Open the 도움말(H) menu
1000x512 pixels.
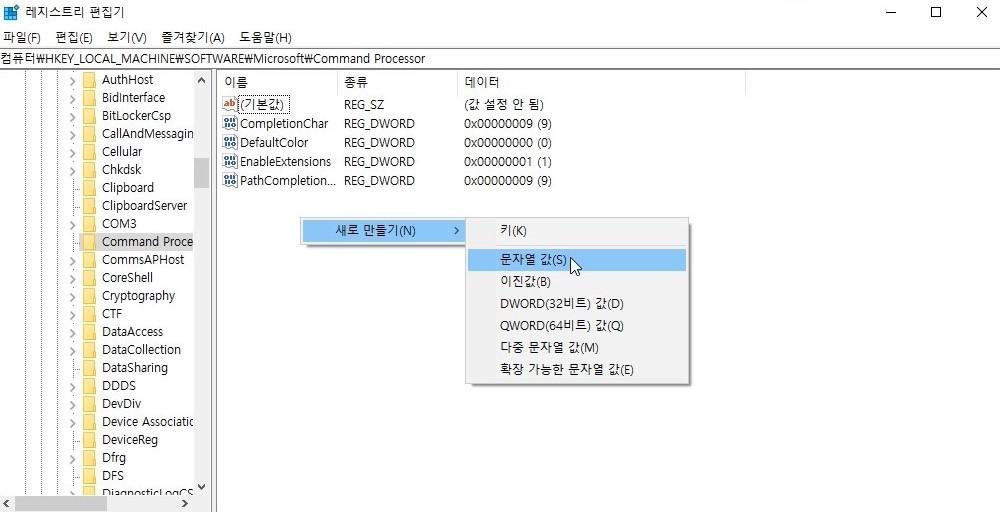[265, 38]
